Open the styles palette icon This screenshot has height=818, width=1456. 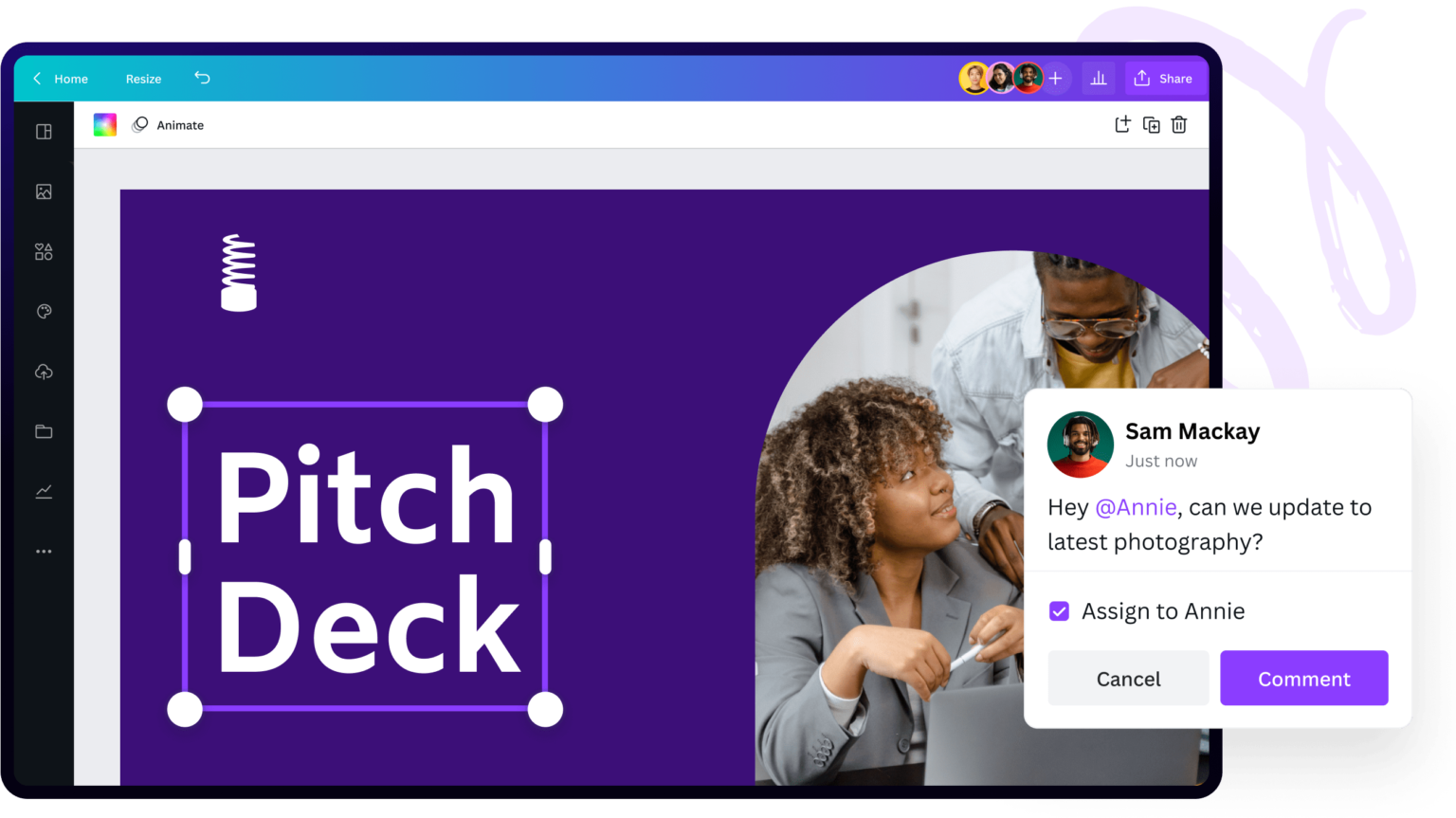tap(44, 312)
